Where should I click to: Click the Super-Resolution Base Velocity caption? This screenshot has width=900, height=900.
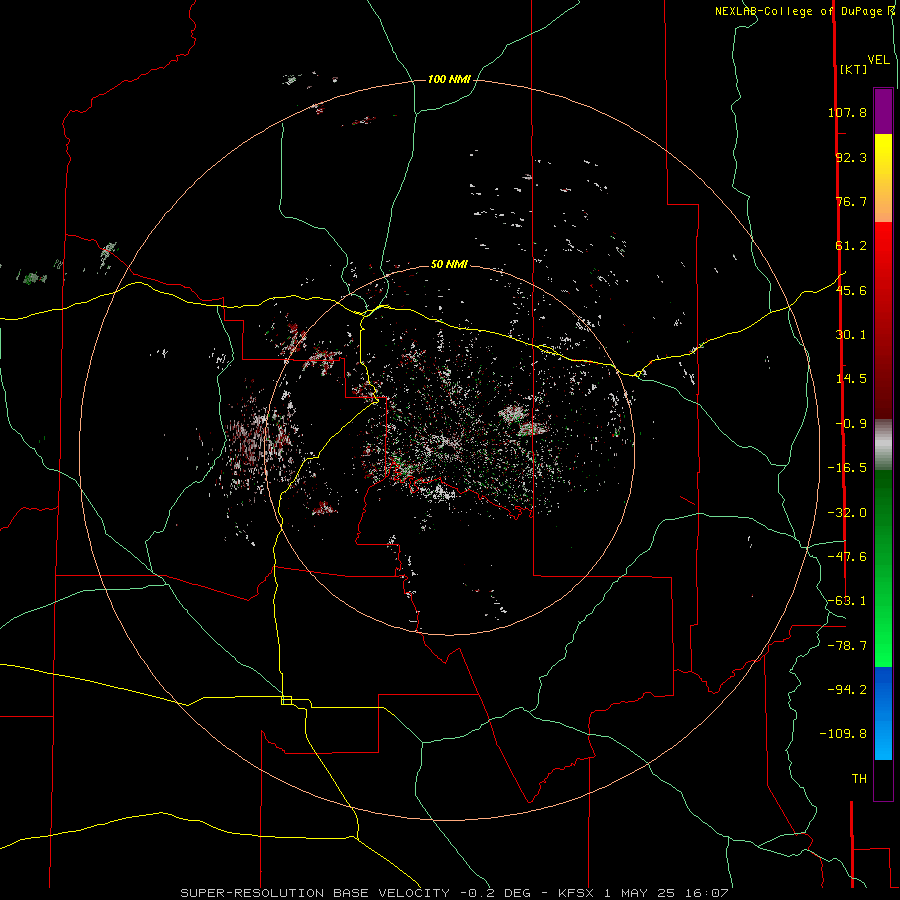(454, 893)
